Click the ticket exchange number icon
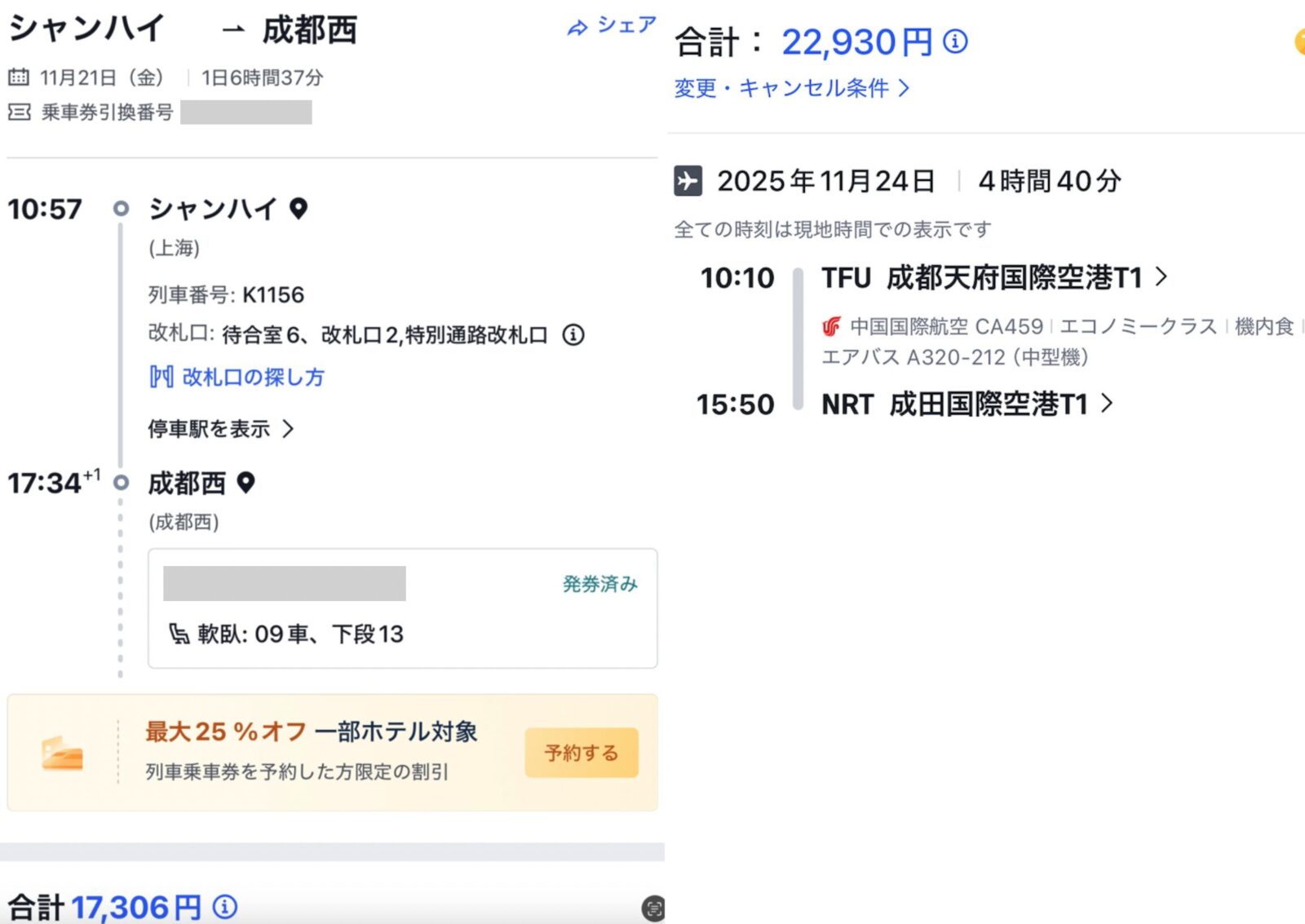Image resolution: width=1305 pixels, height=924 pixels. point(19,112)
